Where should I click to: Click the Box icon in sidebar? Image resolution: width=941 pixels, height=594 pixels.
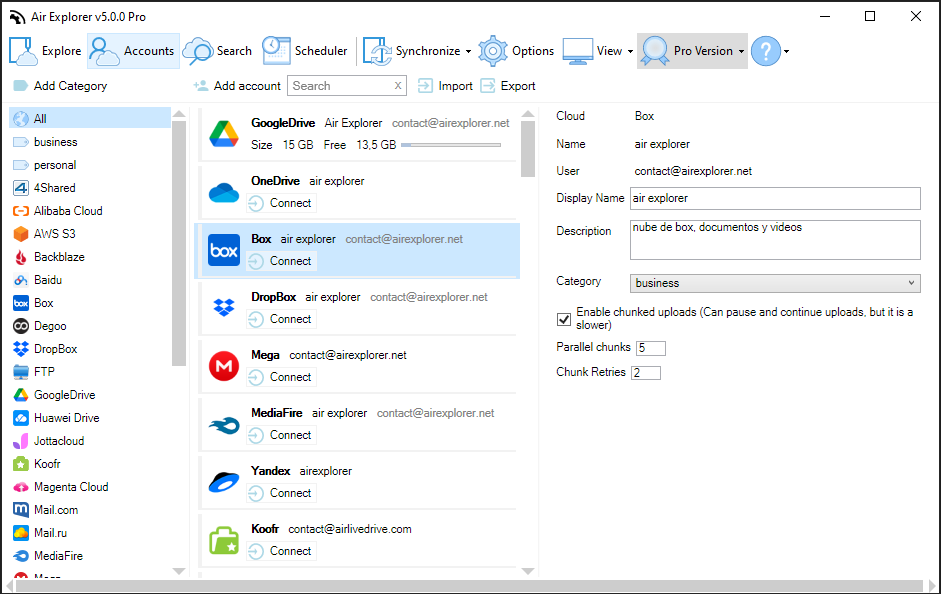click(21, 303)
